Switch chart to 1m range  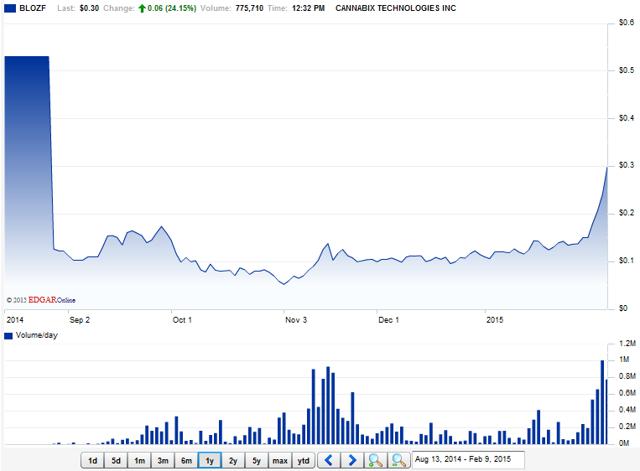tap(140, 460)
